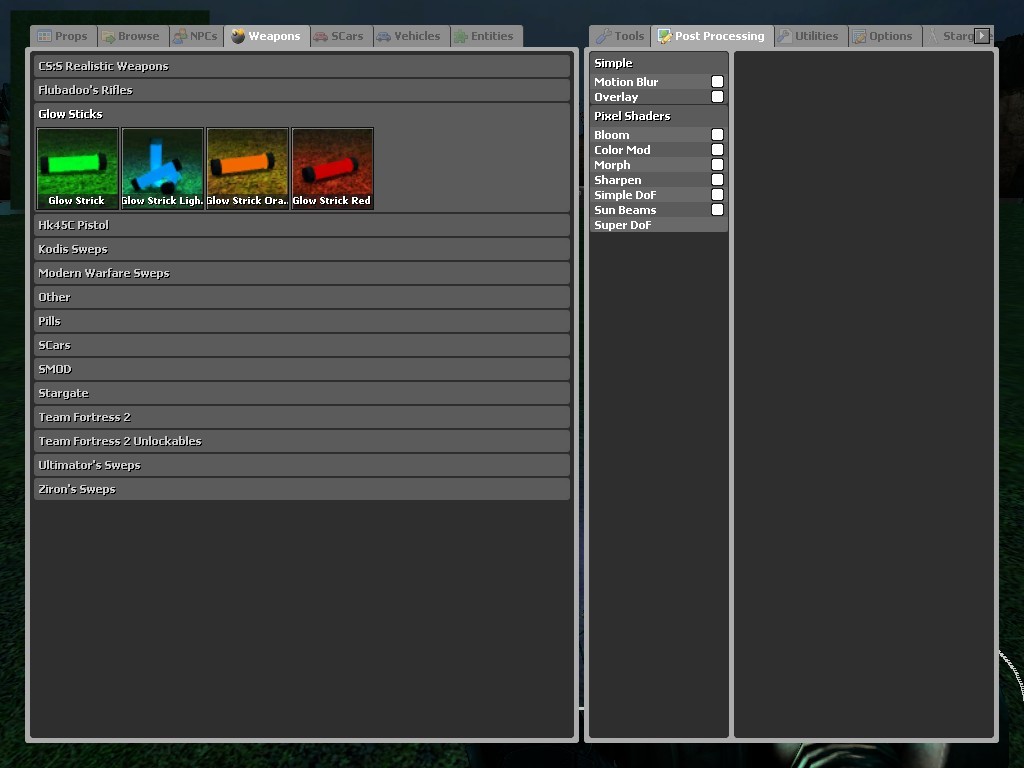Switch to the Post Processing tab

711,35
